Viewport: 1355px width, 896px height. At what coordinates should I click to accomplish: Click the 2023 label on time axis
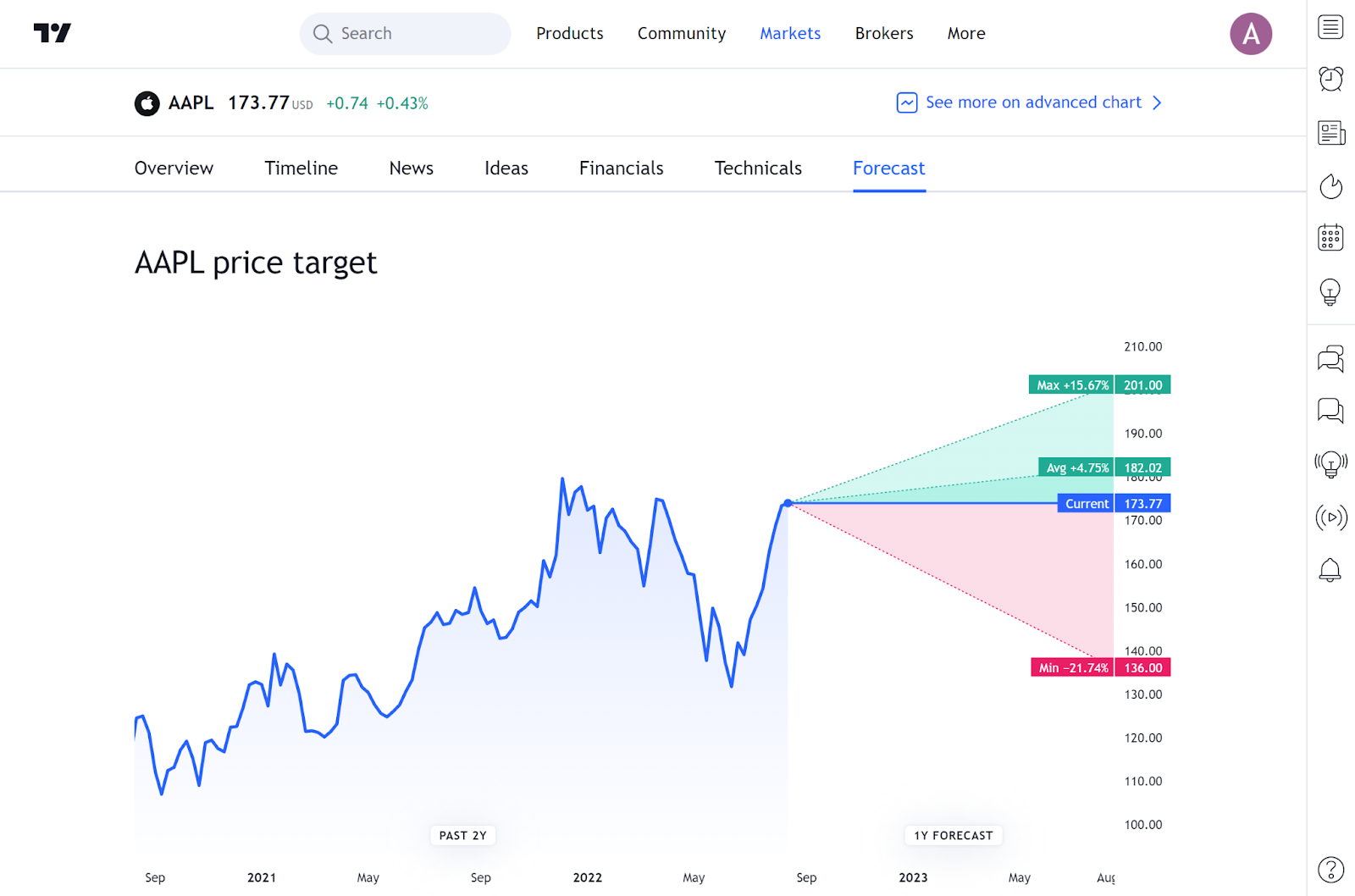tap(913, 877)
